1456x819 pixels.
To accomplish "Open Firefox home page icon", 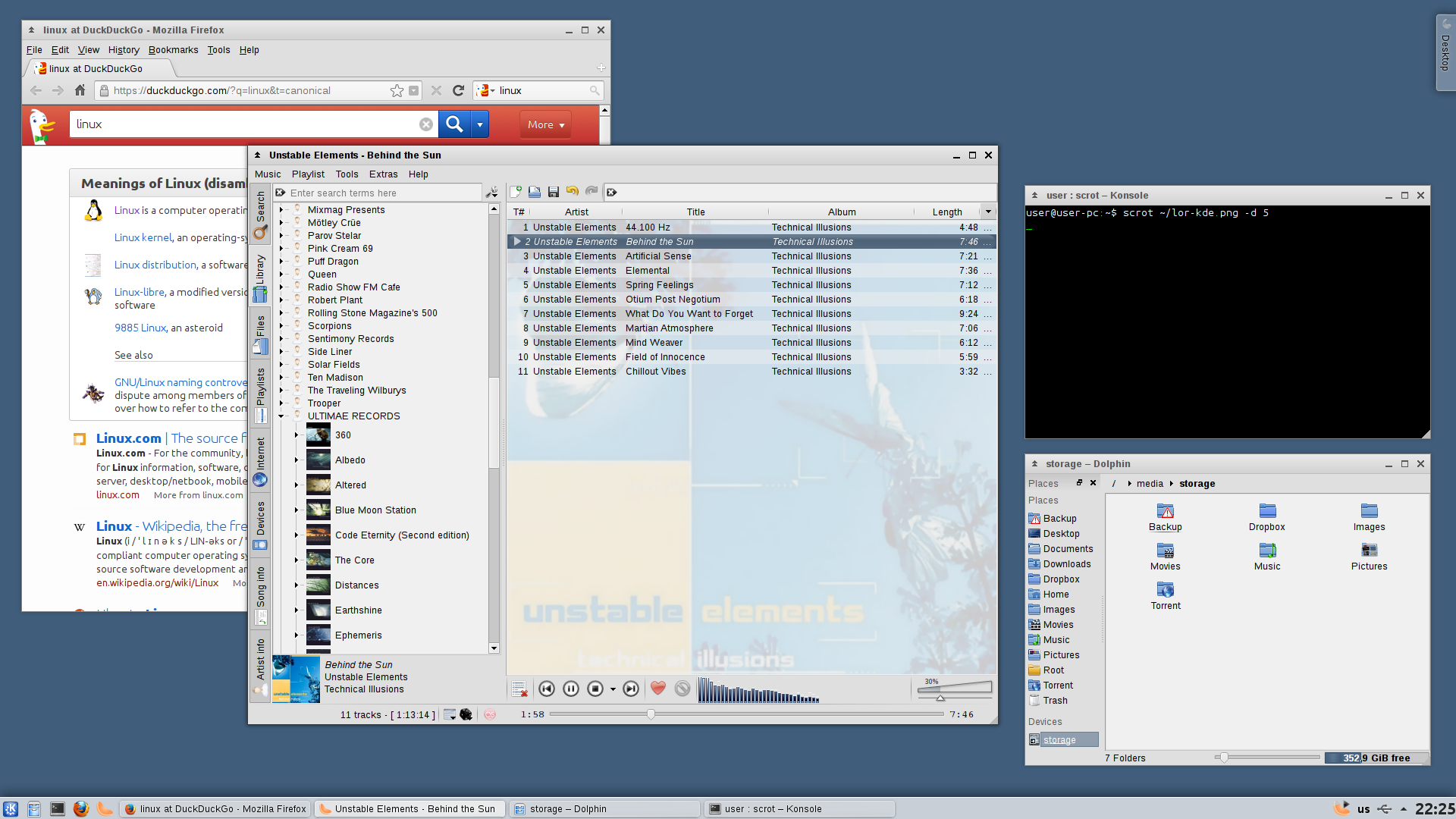I will click(80, 90).
